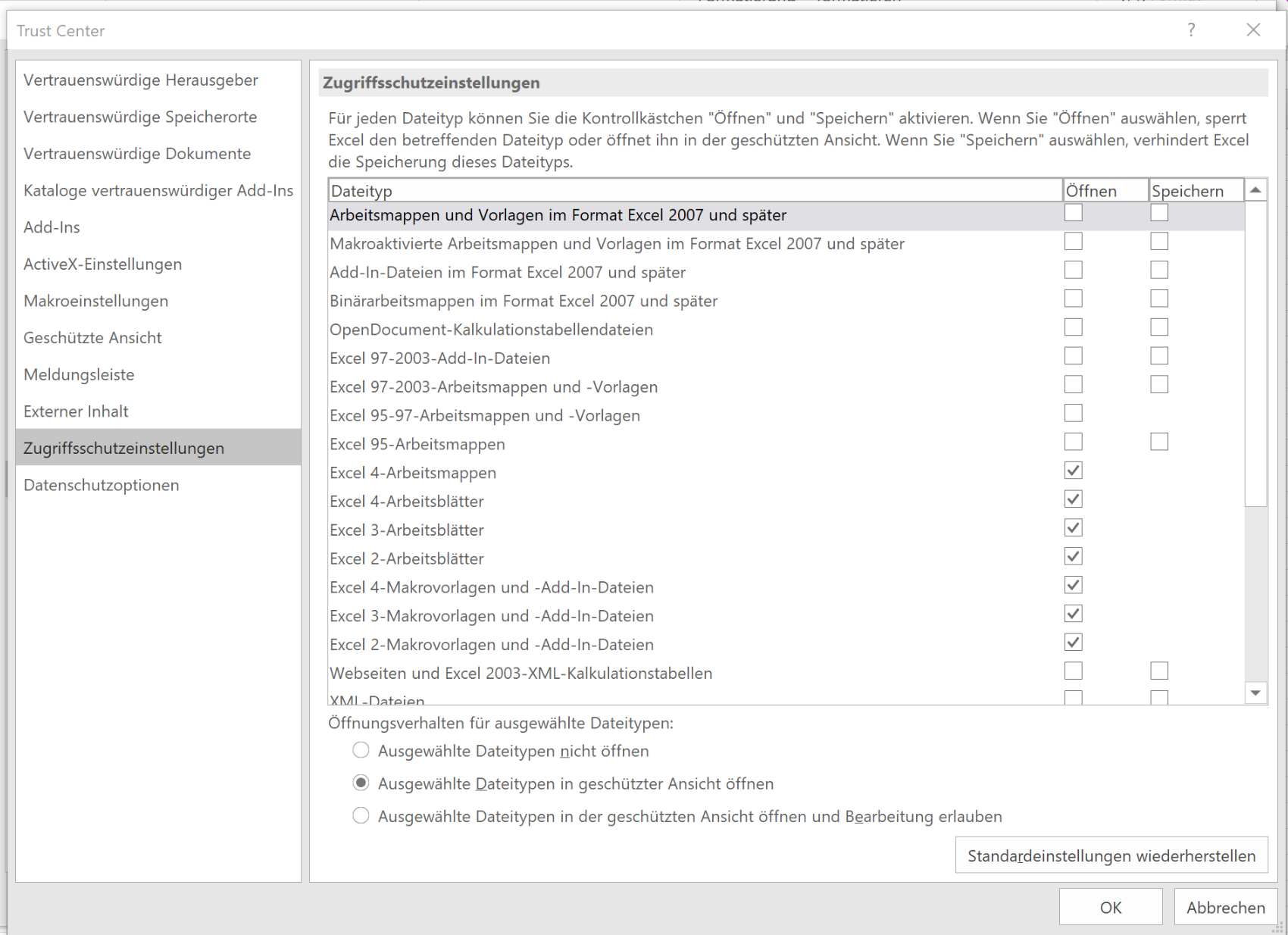Open Vertrauenswürdige Herausgeber section
Viewport: 1288px width, 935px height.
(158, 80)
